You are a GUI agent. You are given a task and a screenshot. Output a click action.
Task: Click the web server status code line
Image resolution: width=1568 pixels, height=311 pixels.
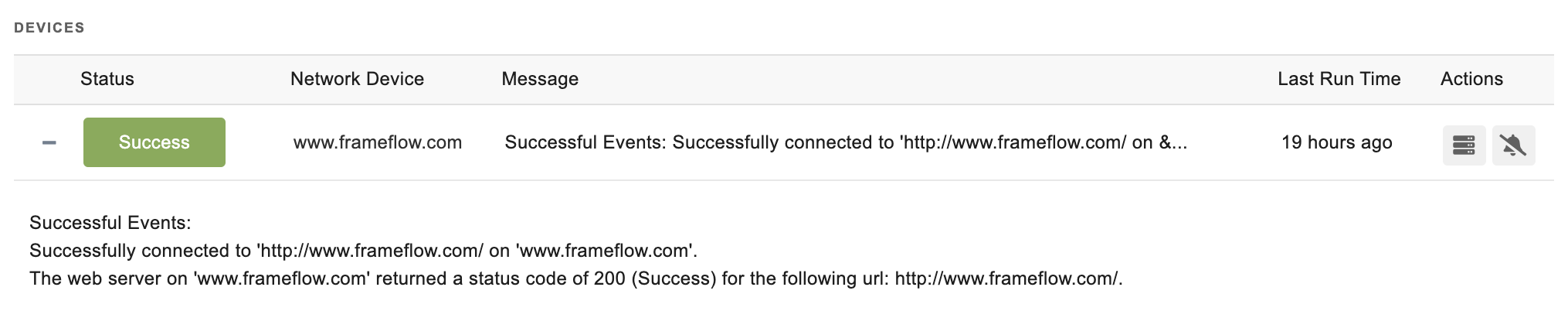[x=576, y=279]
